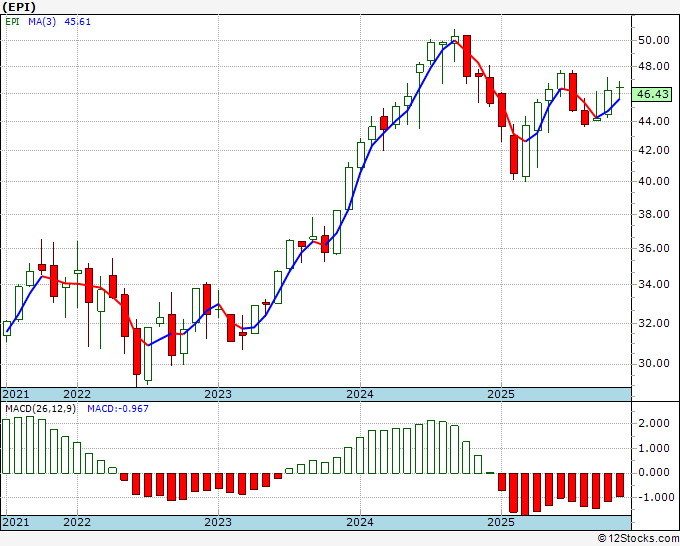680x546 pixels.
Task: Click the 34.00 price axis label
Action: 654,284
